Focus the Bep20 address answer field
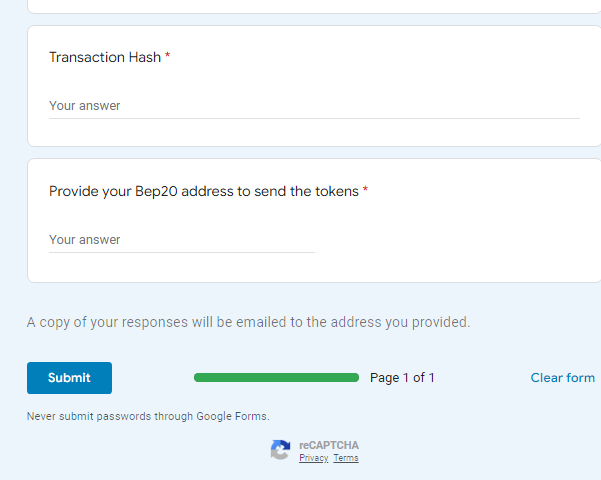Image resolution: width=601 pixels, height=480 pixels. click(x=182, y=240)
